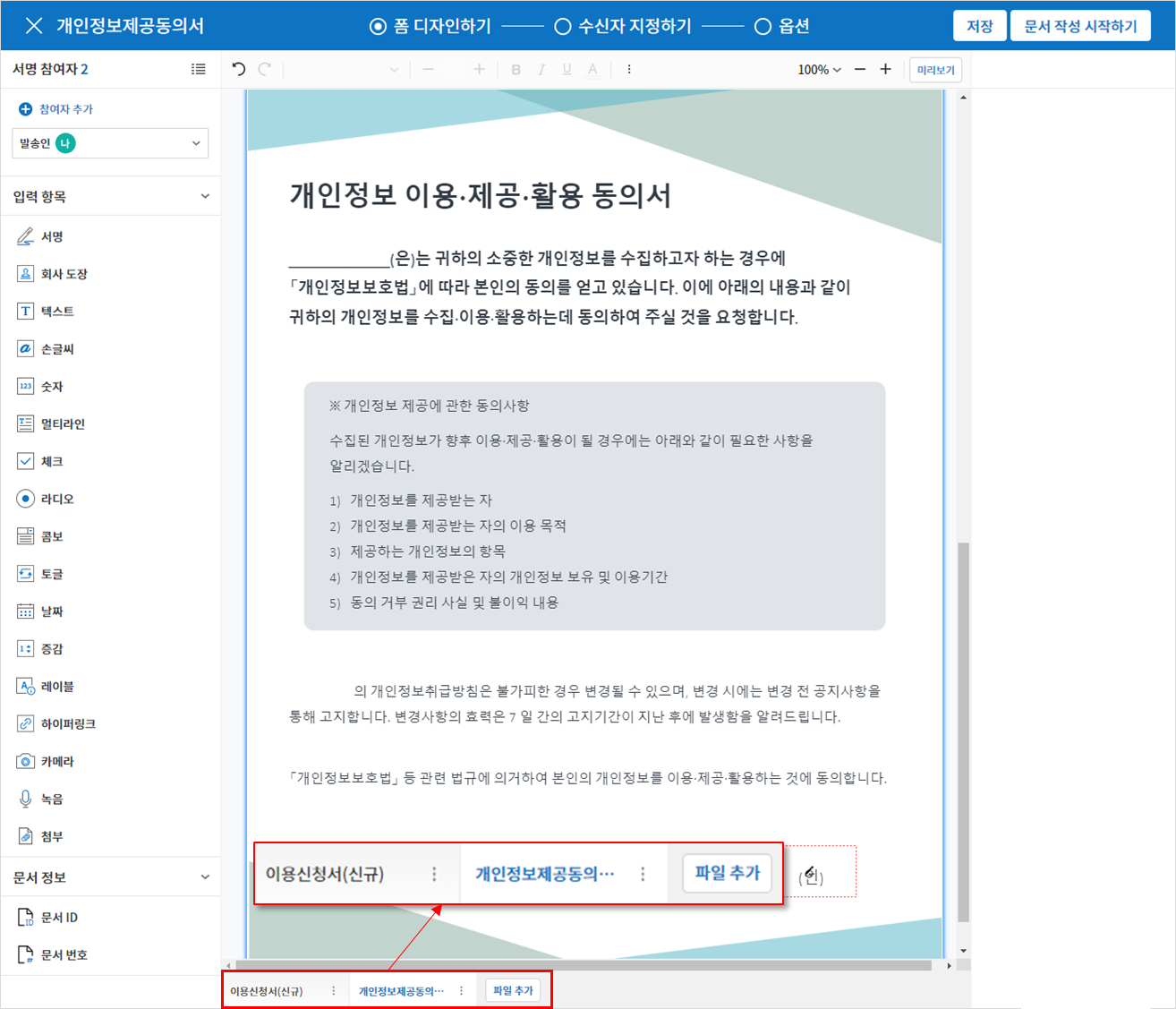Click the vertical document scrollbar thumb
Screen dimensions: 1176x1009
click(x=963, y=731)
